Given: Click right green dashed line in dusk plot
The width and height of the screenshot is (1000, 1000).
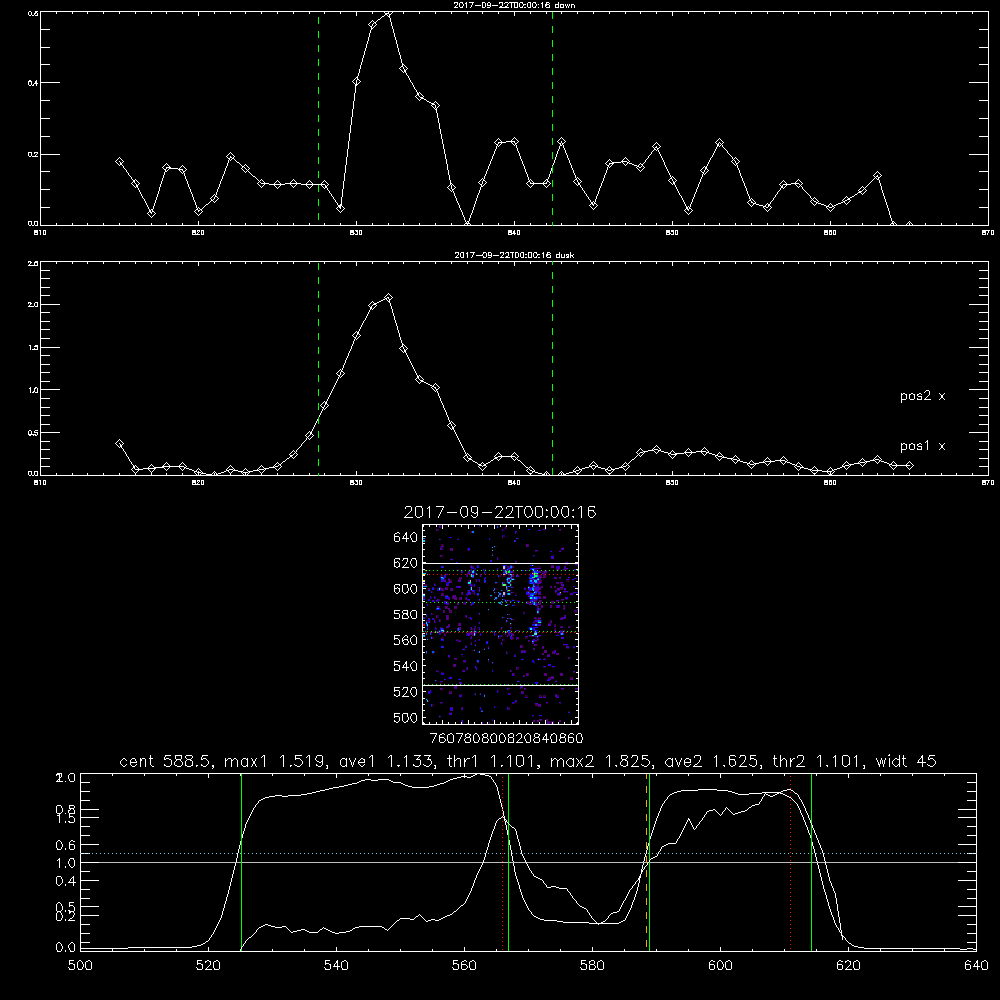Looking at the screenshot, I should coord(552,368).
